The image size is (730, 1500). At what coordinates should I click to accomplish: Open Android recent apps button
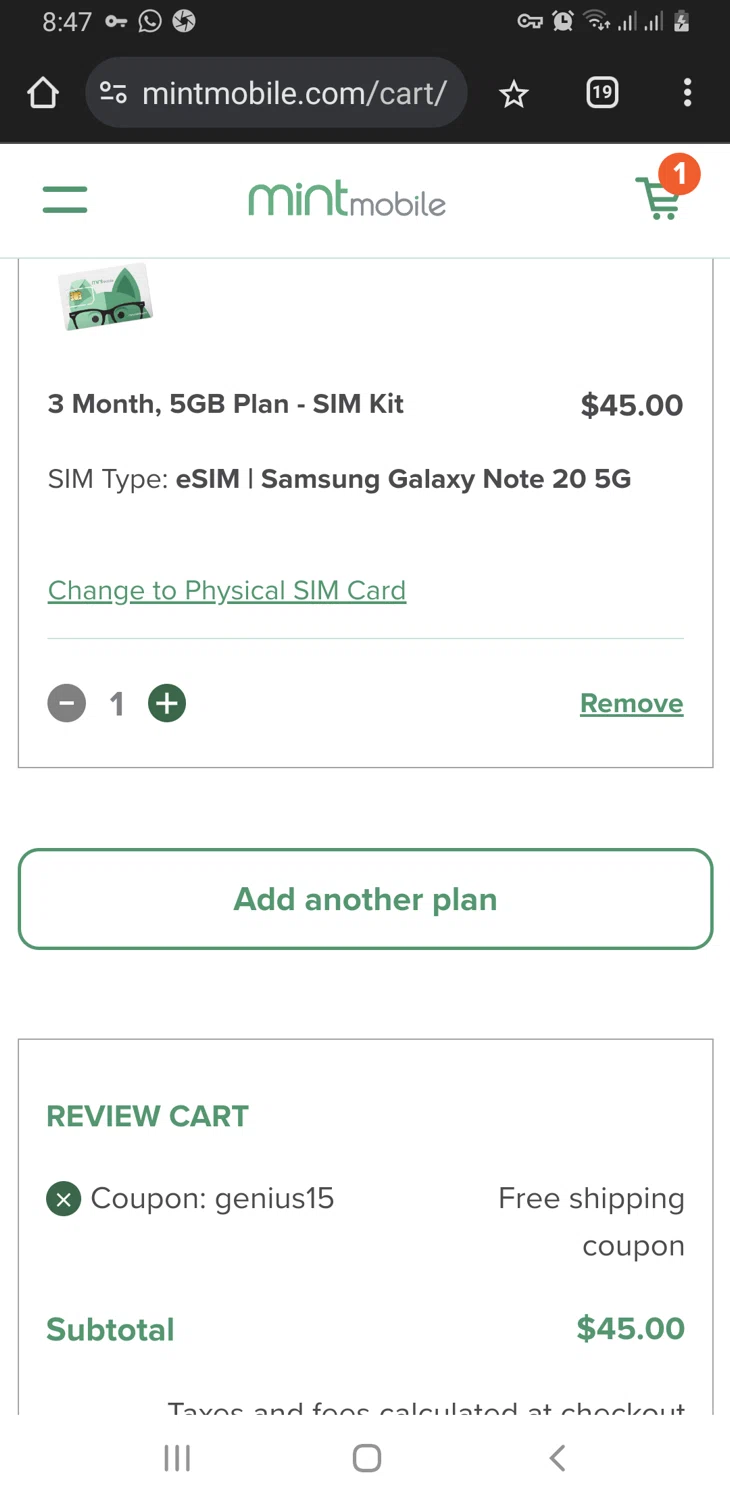point(177,1458)
